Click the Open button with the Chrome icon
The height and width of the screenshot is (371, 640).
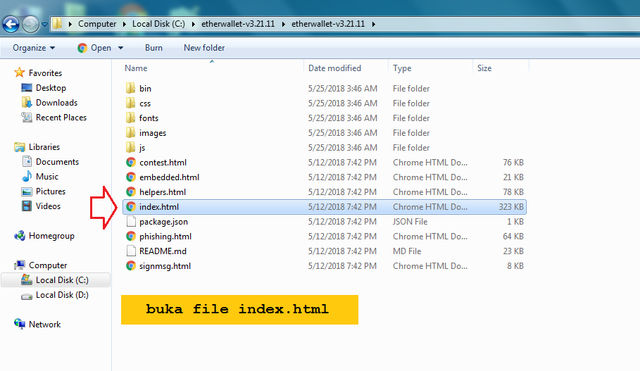(95, 48)
